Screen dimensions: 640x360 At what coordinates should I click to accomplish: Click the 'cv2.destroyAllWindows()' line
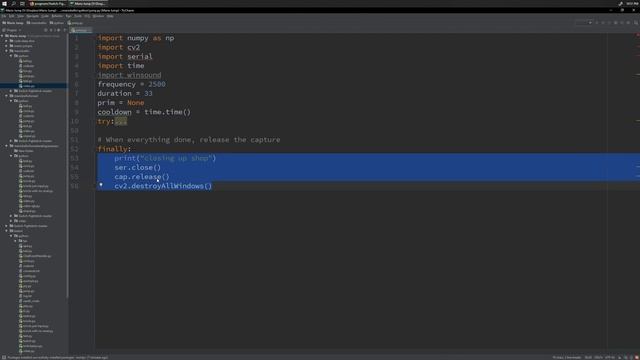click(163, 186)
